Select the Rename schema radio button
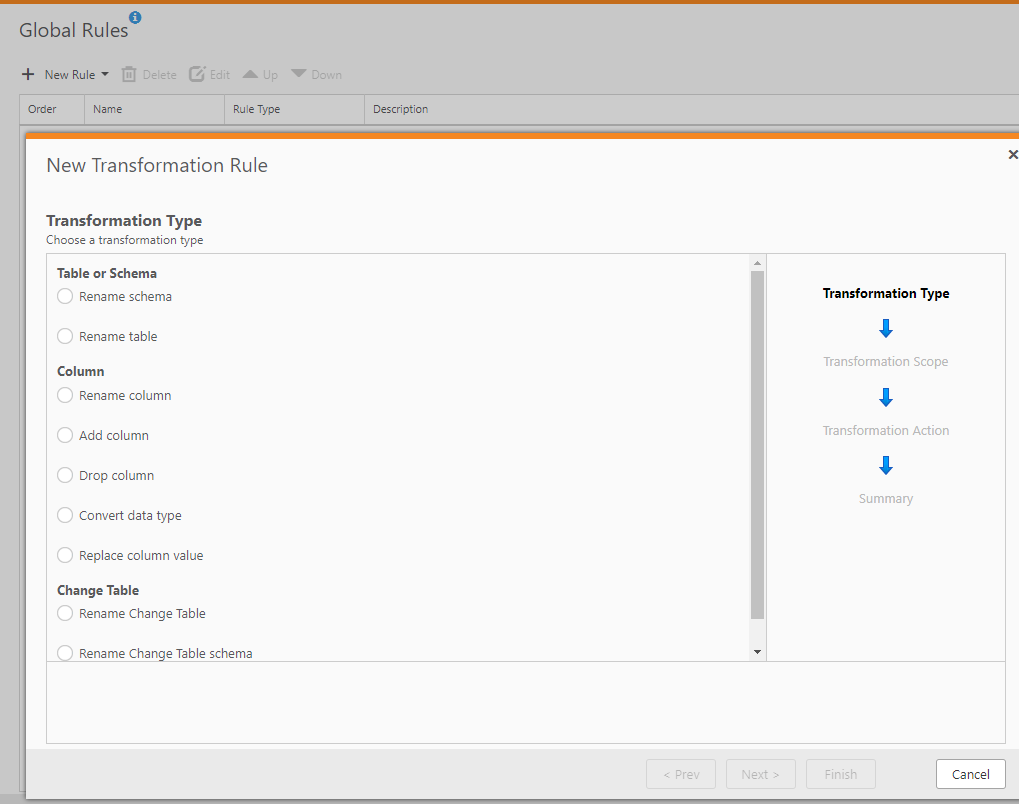 tap(65, 296)
